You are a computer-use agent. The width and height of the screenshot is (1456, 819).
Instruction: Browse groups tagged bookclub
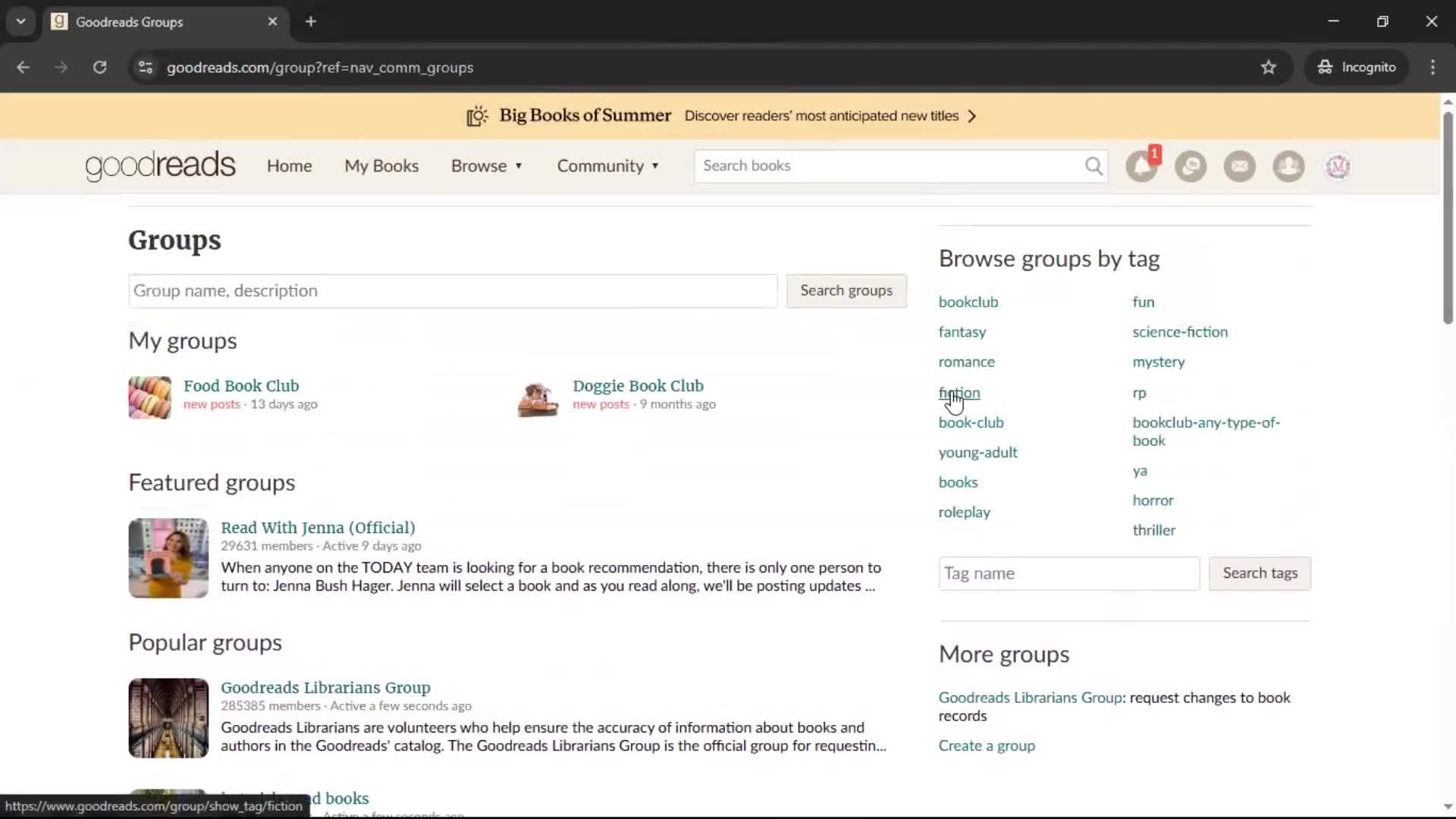point(968,303)
